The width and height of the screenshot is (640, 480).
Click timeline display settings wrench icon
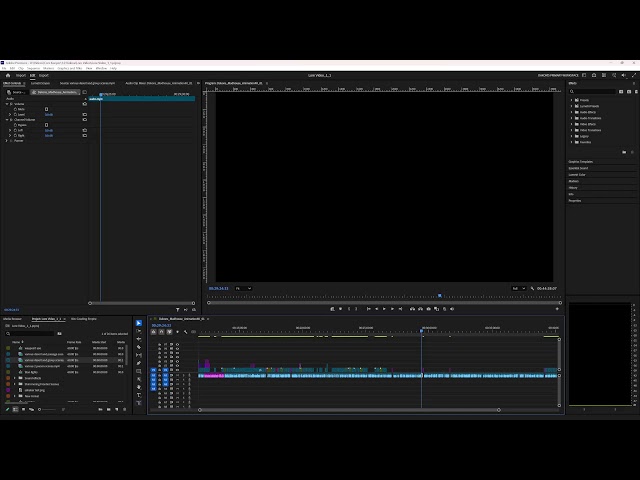[x=185, y=332]
